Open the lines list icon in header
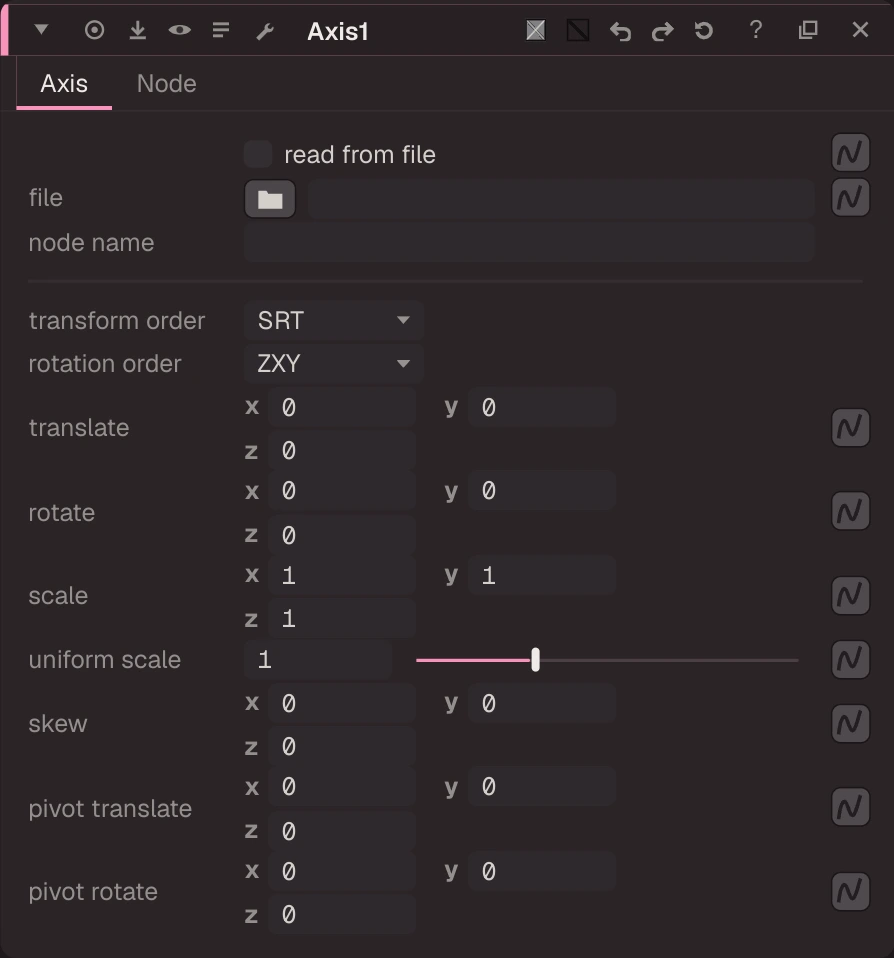894x958 pixels. tap(221, 30)
